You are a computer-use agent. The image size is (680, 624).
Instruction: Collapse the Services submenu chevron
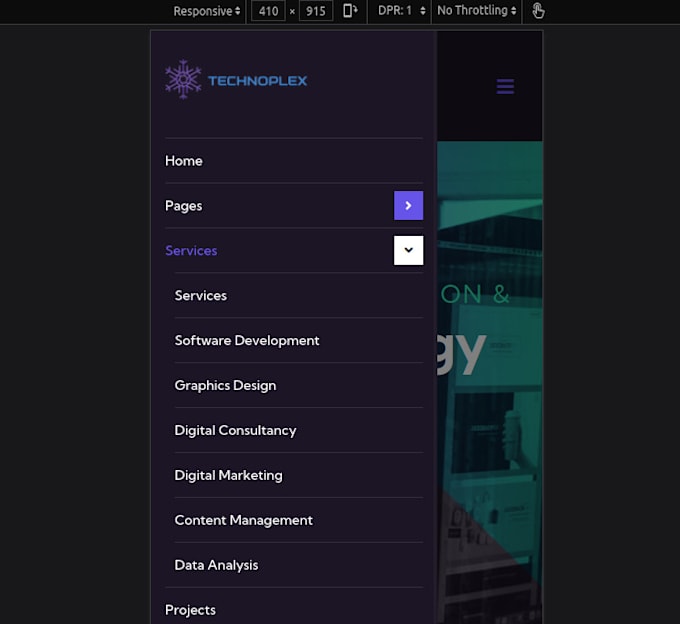pyautogui.click(x=408, y=250)
